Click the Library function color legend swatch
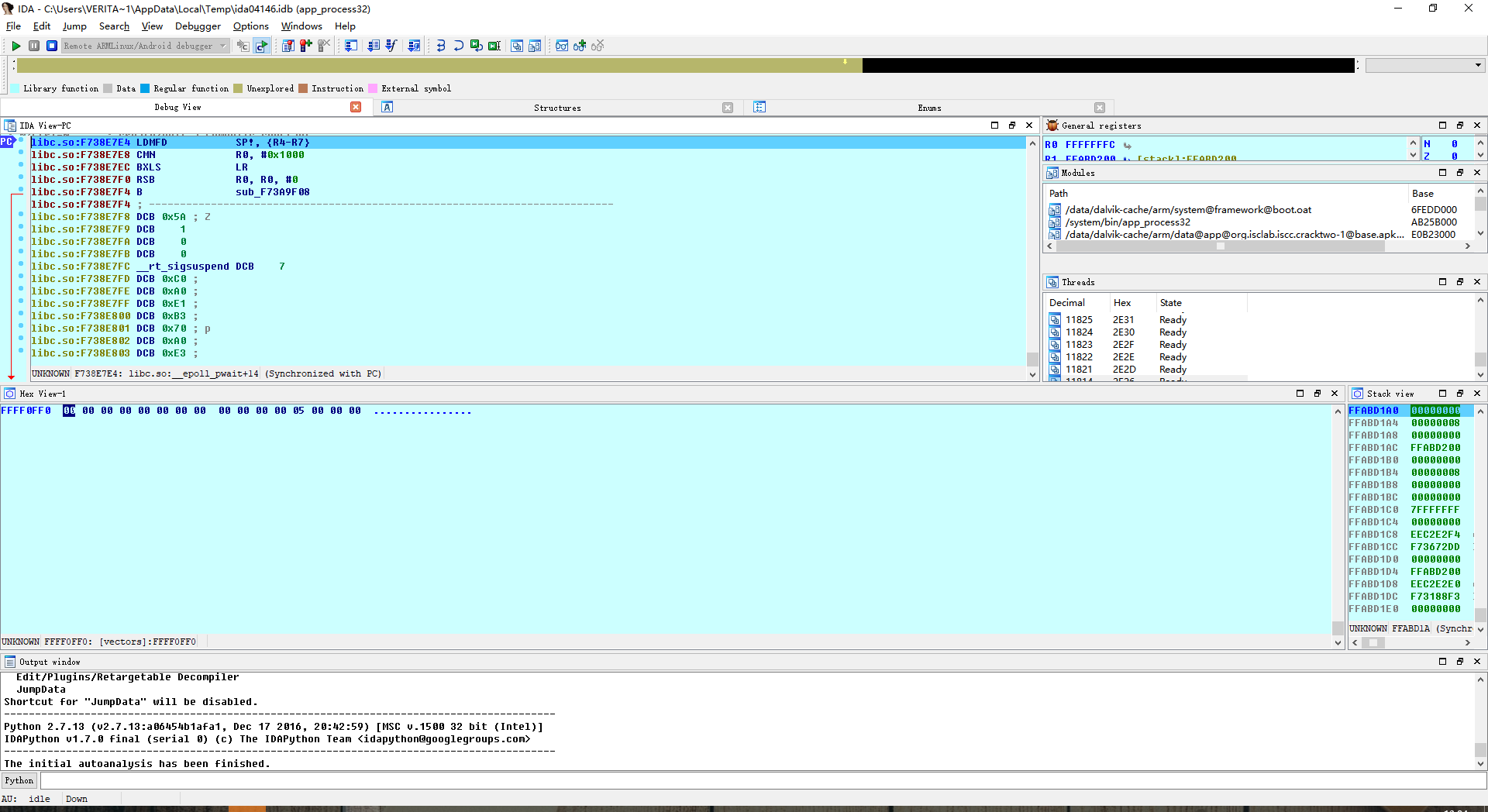The height and width of the screenshot is (812, 1488). (15, 88)
